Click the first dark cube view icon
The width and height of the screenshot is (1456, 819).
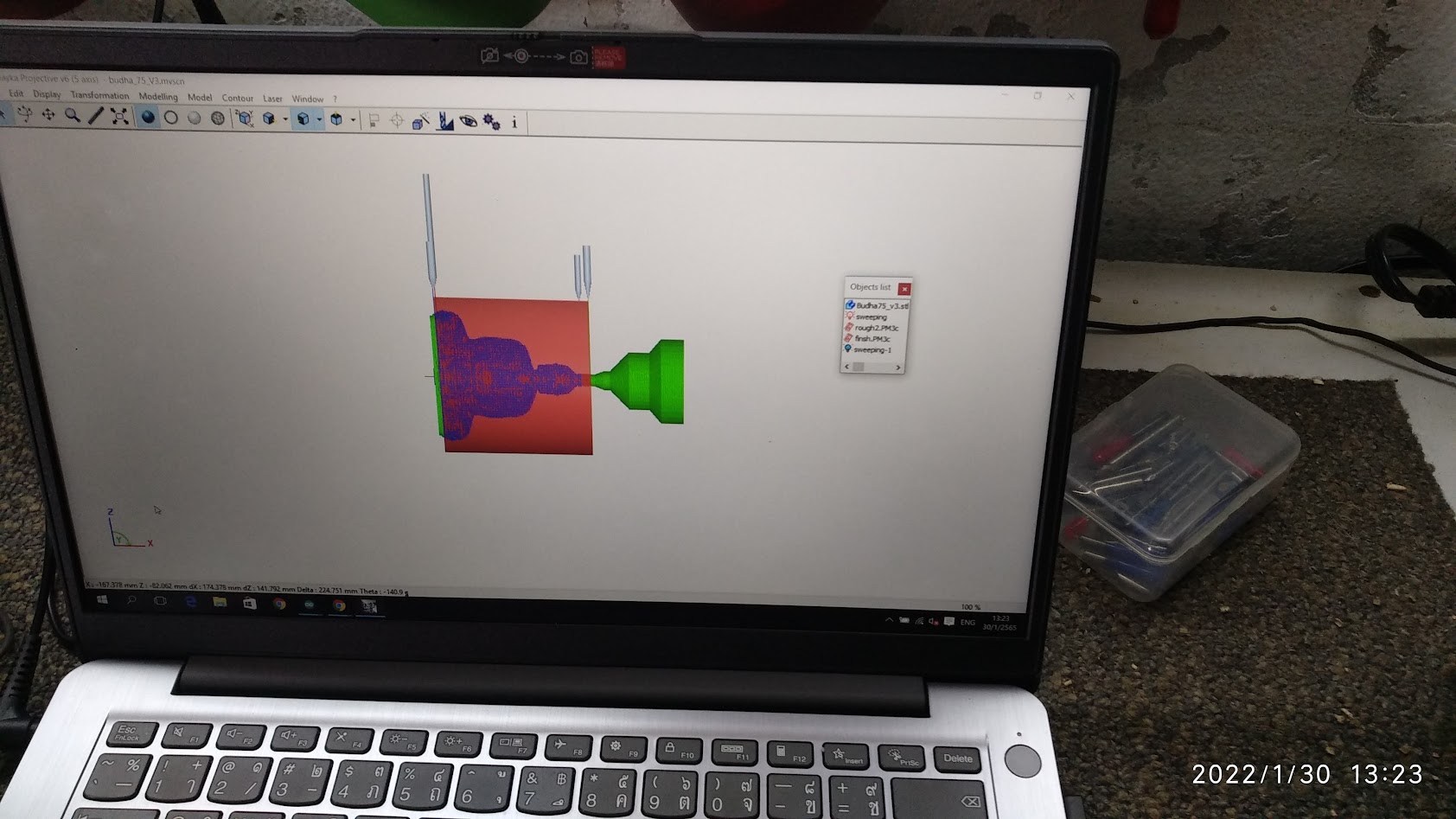269,118
